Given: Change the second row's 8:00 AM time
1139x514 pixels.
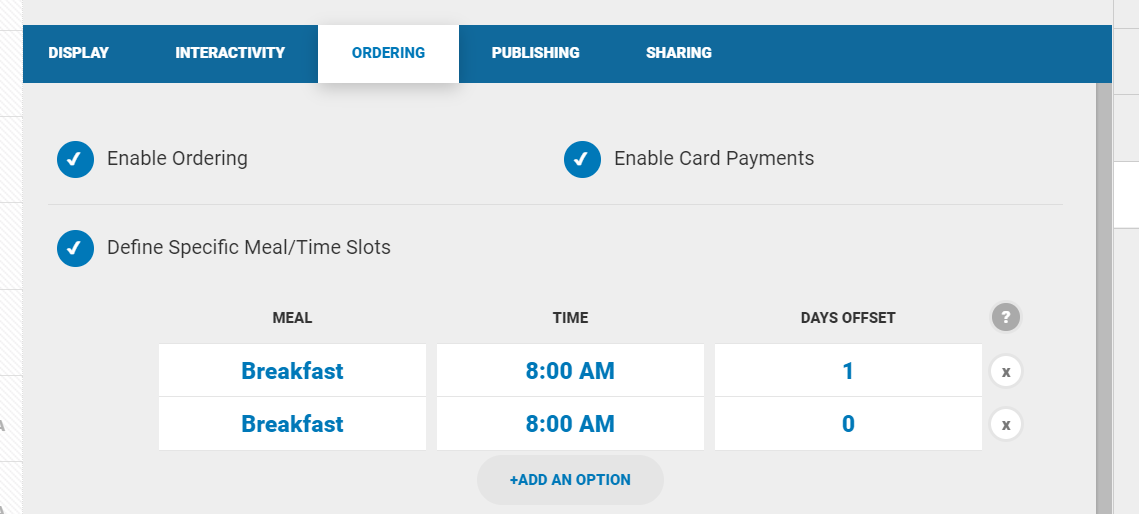Looking at the screenshot, I should click(570, 424).
